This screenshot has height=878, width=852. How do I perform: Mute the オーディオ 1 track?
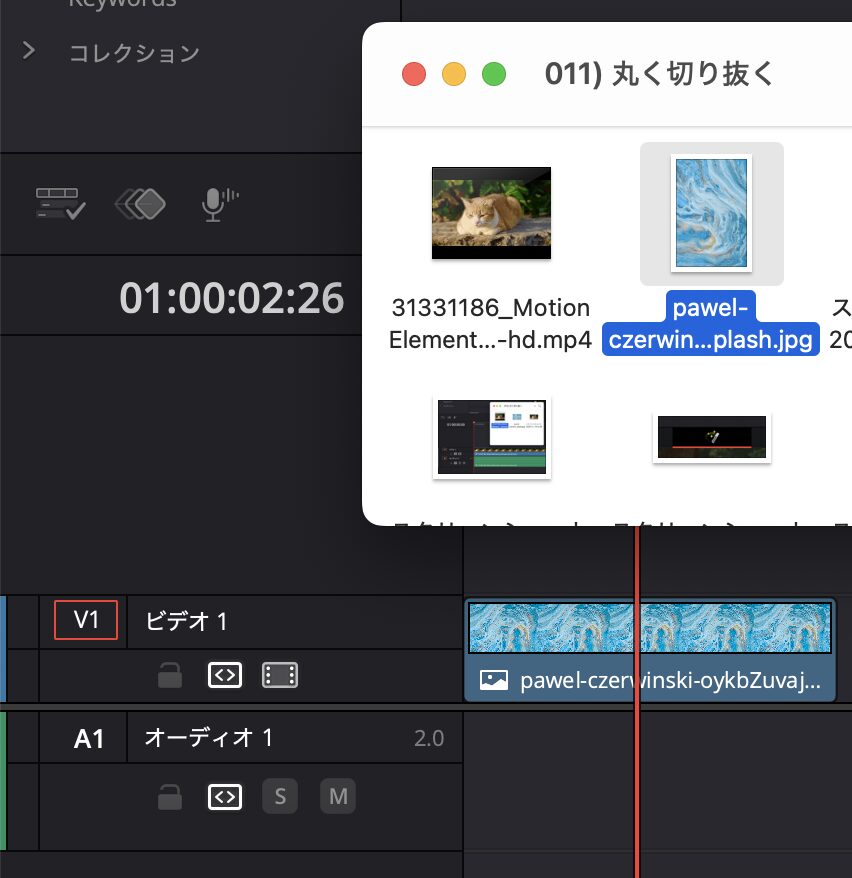tap(337, 796)
